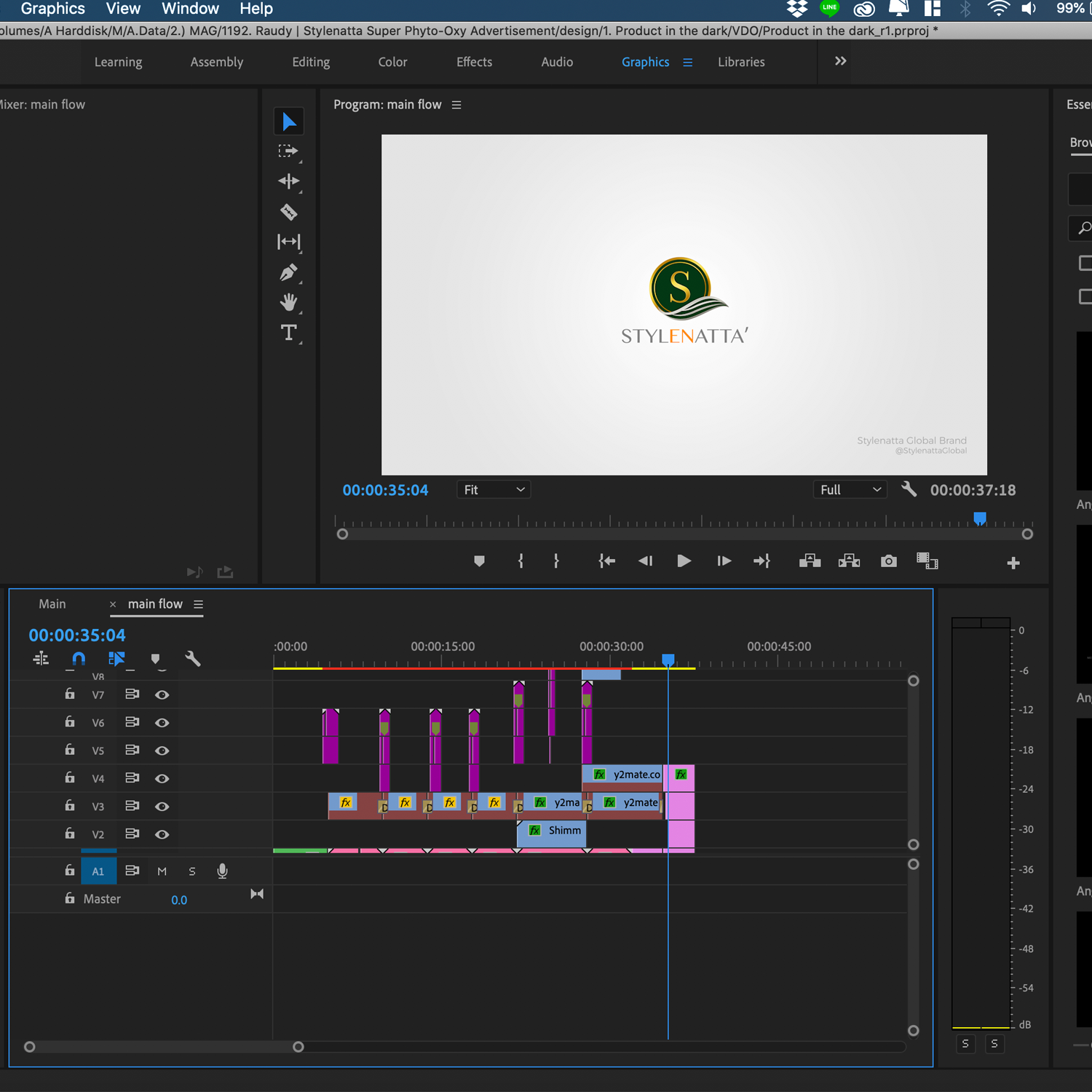Toggle lock on track V7

[70, 694]
